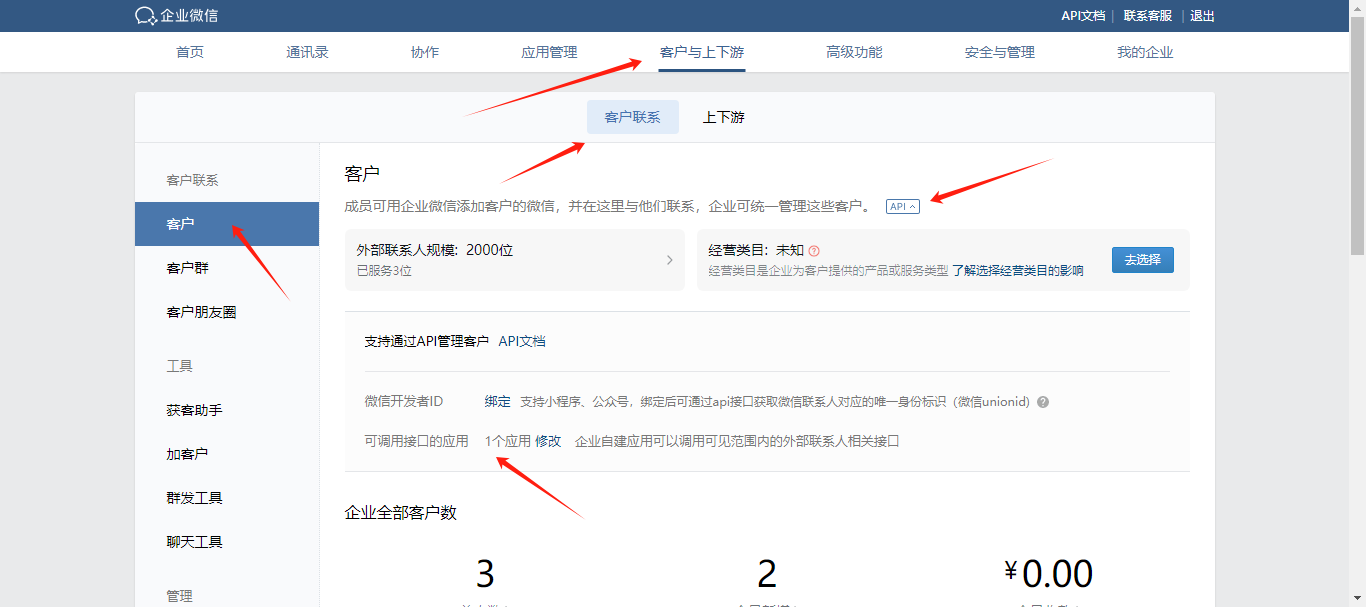The image size is (1366, 607).
Task: Open the 我的企业 tab
Action: click(1145, 52)
